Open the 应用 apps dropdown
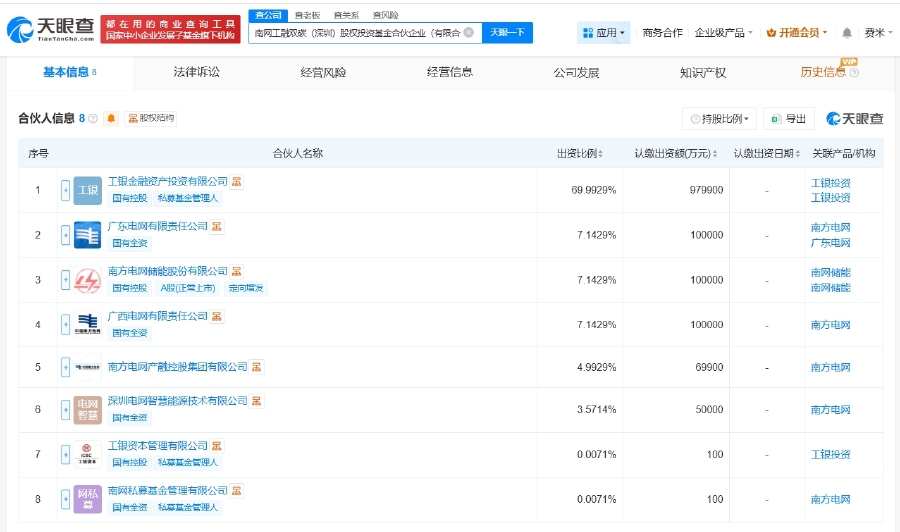The image size is (900, 532). click(x=603, y=33)
